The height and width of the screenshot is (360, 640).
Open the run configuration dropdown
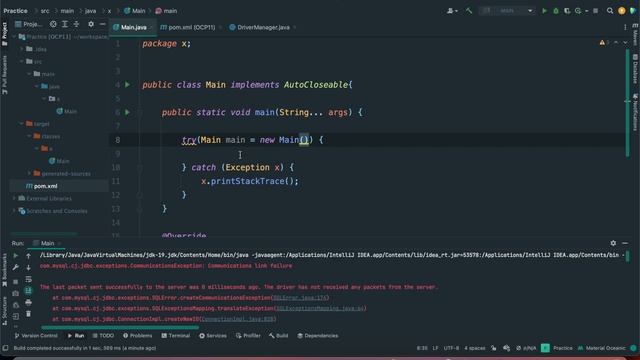pyautogui.click(x=508, y=11)
